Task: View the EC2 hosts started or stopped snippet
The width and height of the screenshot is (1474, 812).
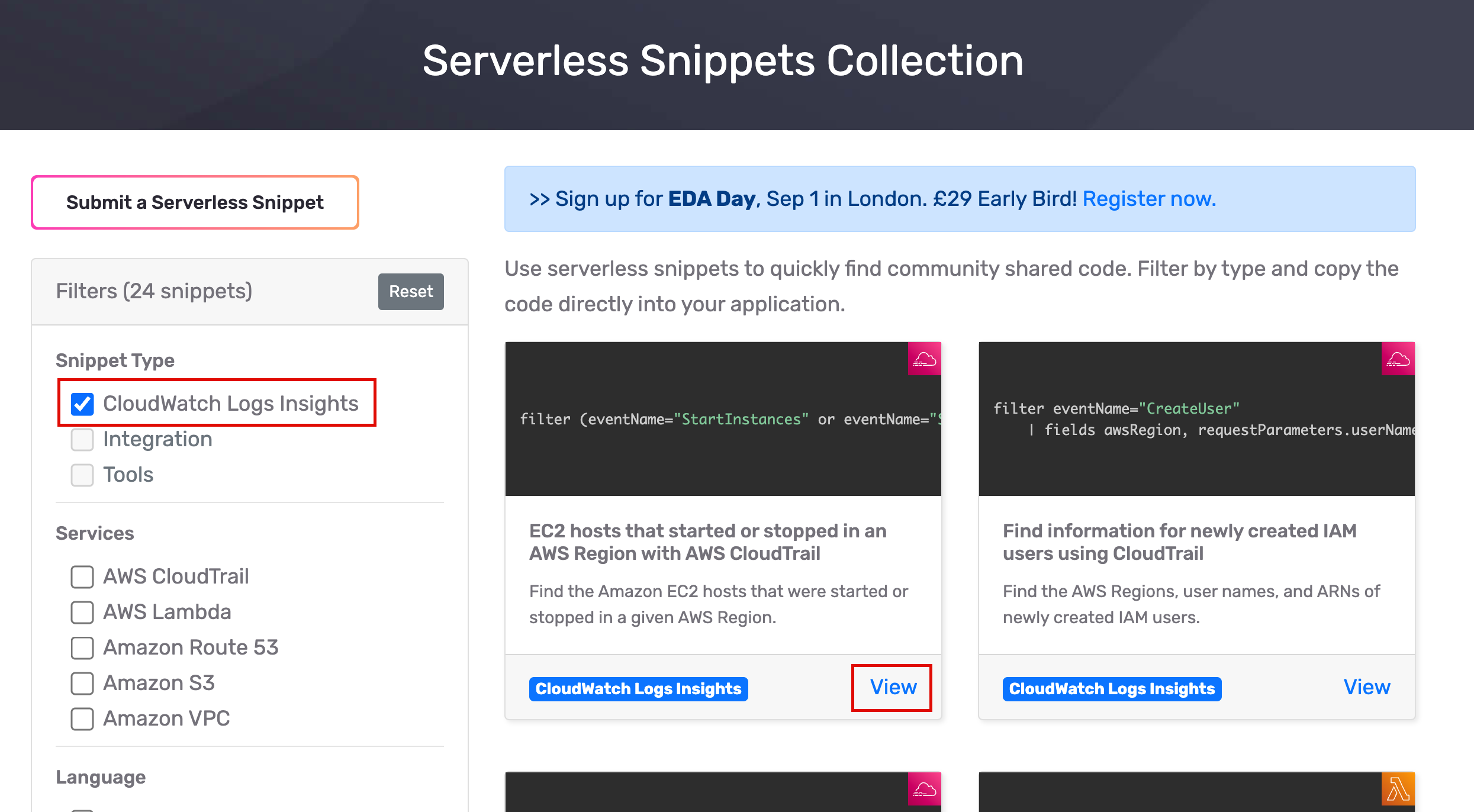Action: tap(893, 687)
